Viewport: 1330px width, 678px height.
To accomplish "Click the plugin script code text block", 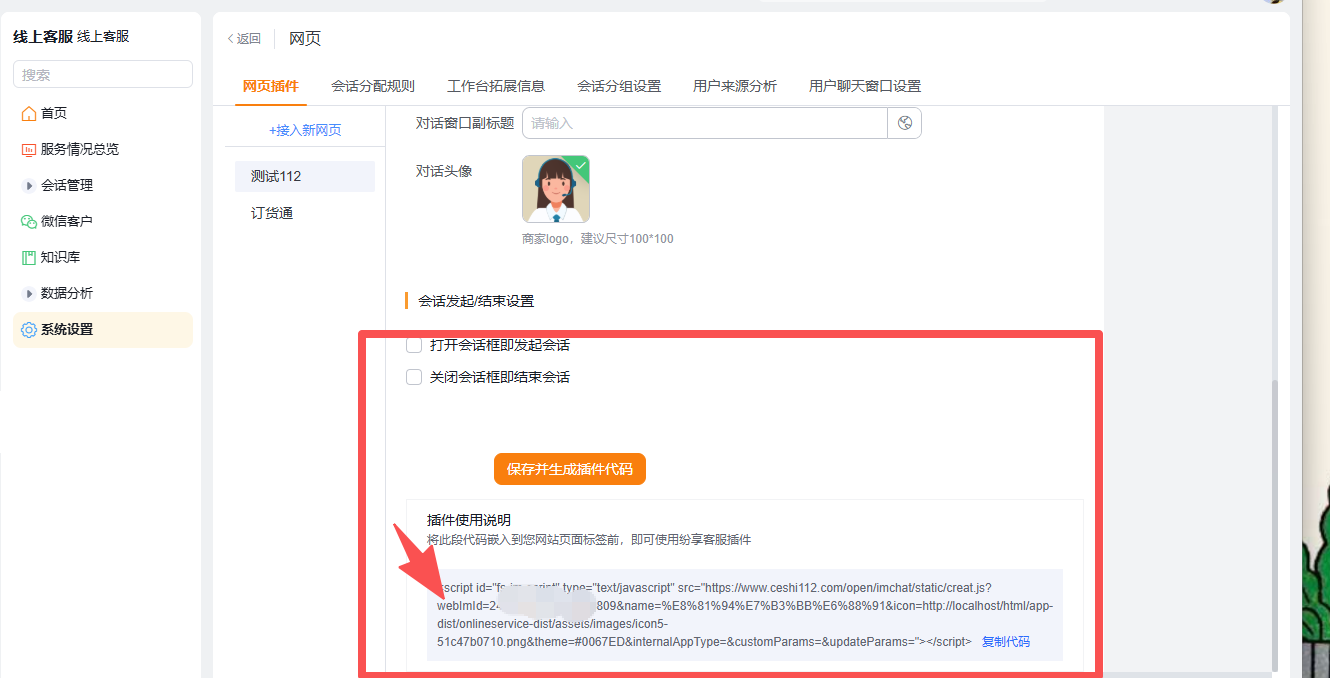I will point(744,615).
